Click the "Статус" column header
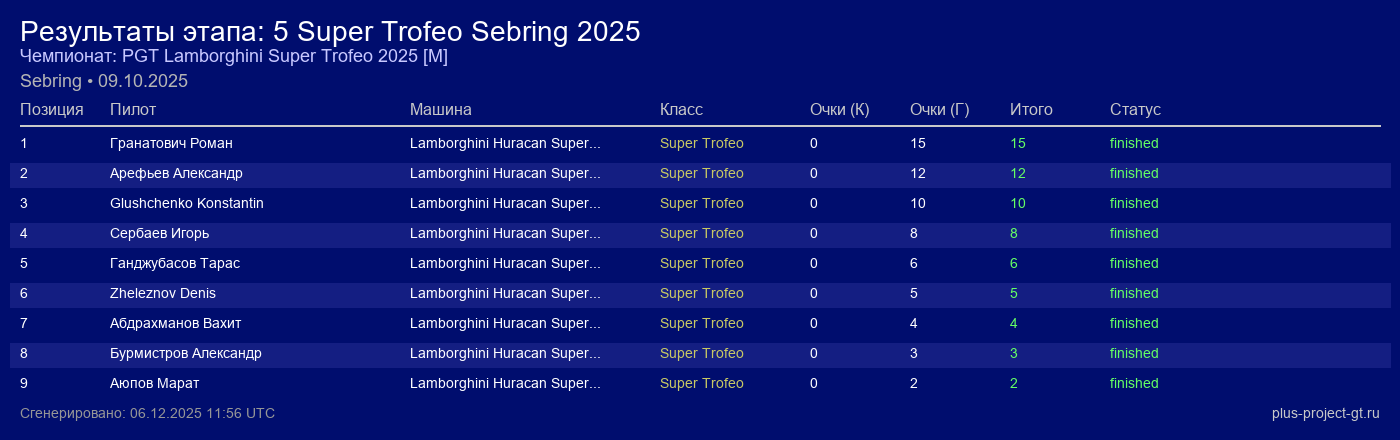Screen dimensions: 1400x440 (x=1135, y=109)
